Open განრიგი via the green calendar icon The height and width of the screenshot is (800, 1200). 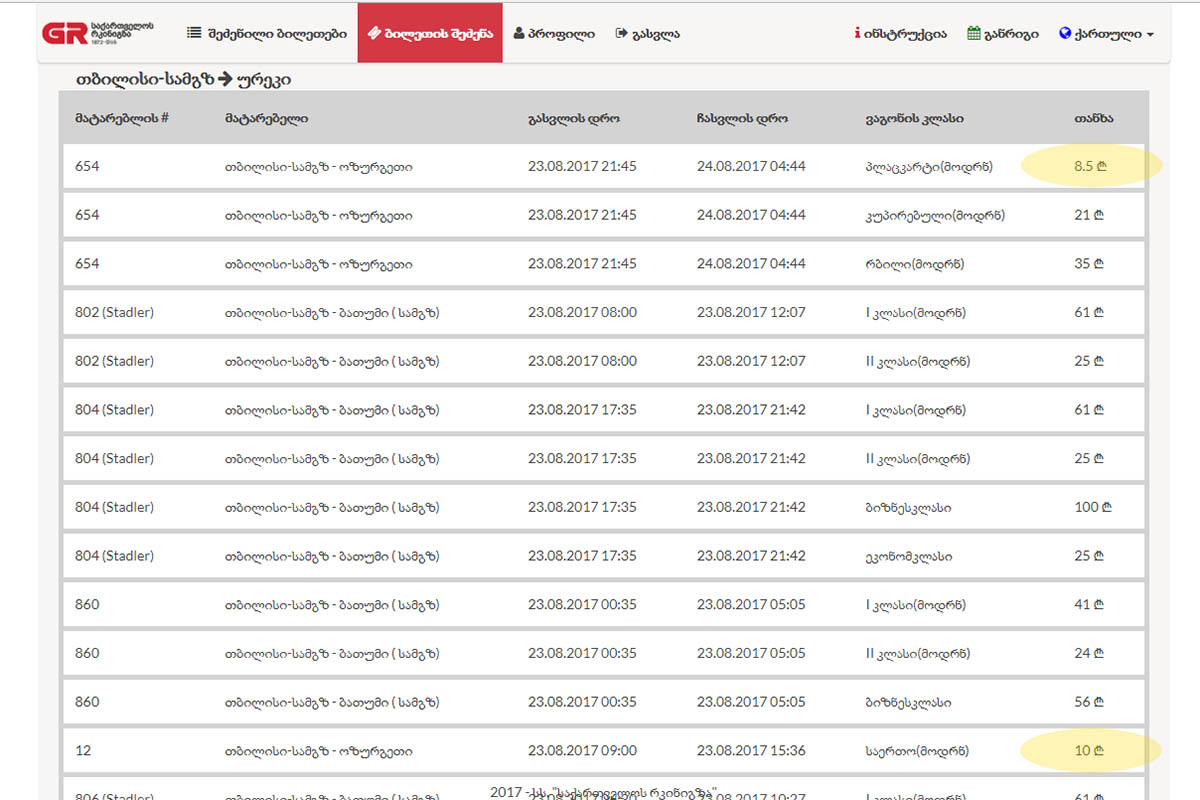(1003, 33)
